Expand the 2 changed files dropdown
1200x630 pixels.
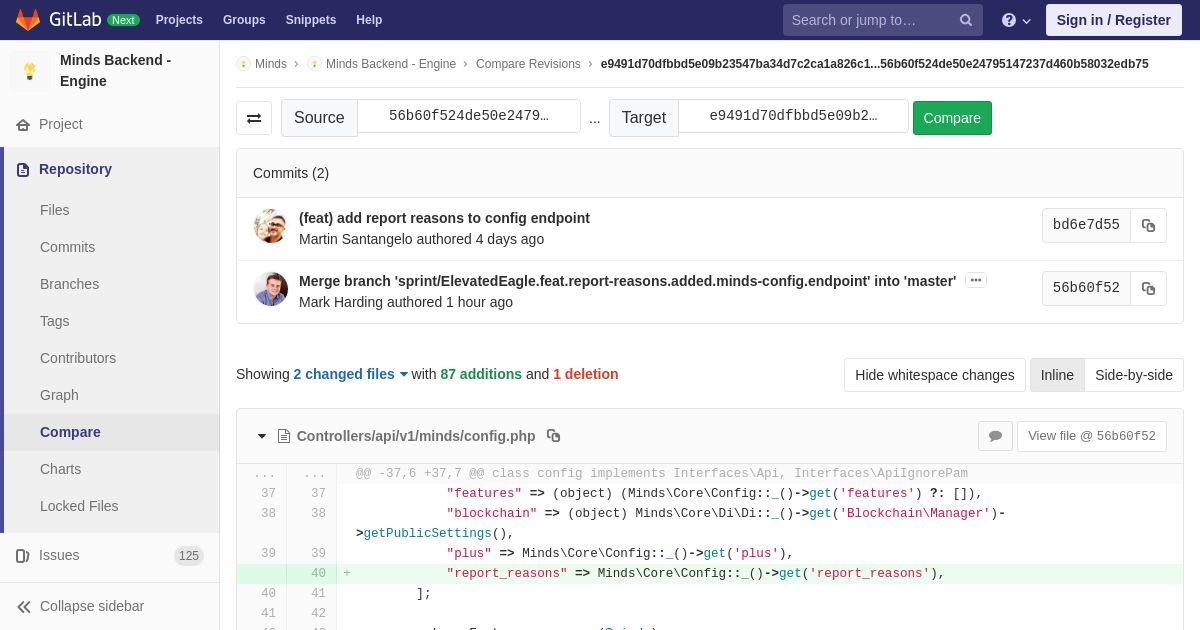351,374
